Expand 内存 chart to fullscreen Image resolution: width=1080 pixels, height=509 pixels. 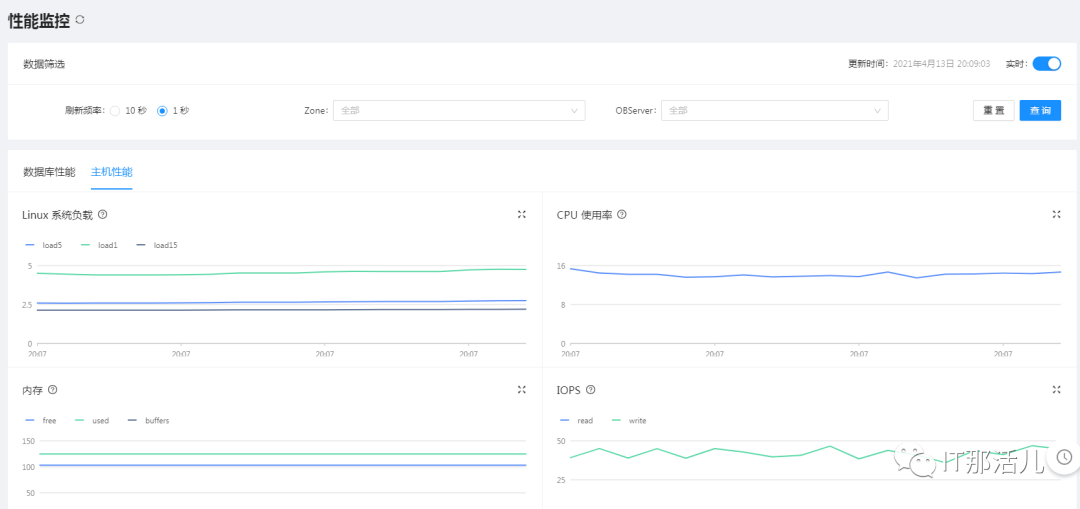[x=521, y=390]
